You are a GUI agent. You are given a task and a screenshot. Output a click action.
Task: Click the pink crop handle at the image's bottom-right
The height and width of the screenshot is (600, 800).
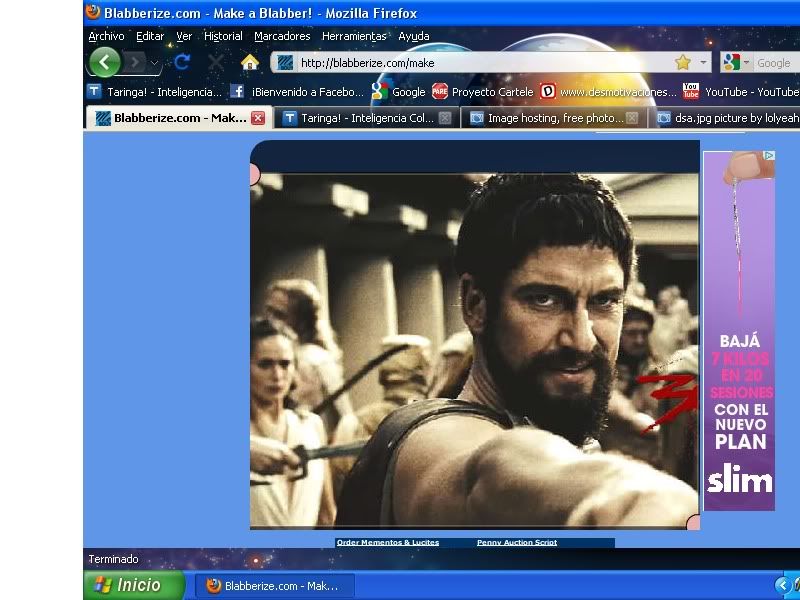(x=693, y=522)
